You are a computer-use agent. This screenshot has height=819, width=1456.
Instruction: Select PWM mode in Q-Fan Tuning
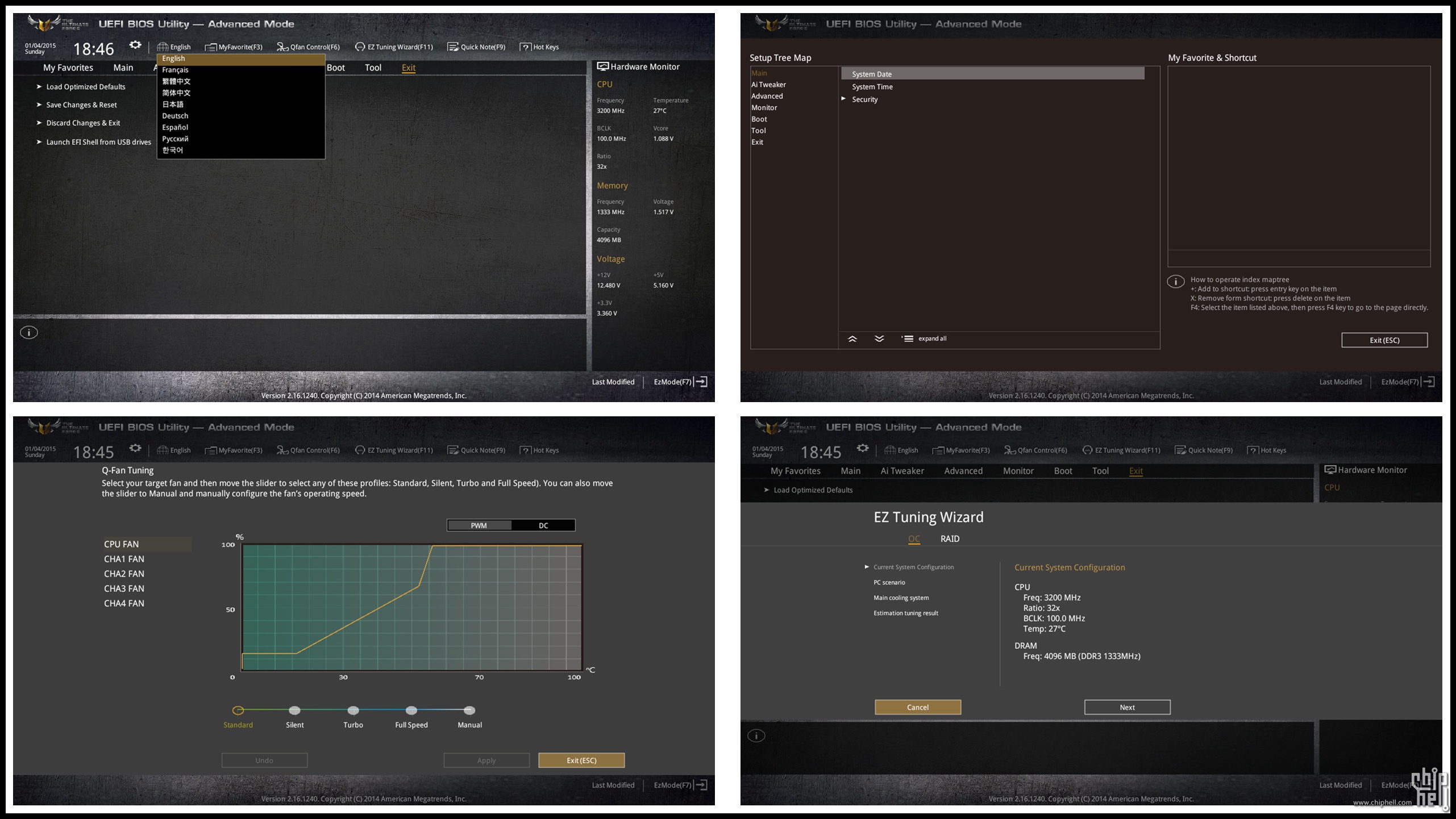[479, 525]
